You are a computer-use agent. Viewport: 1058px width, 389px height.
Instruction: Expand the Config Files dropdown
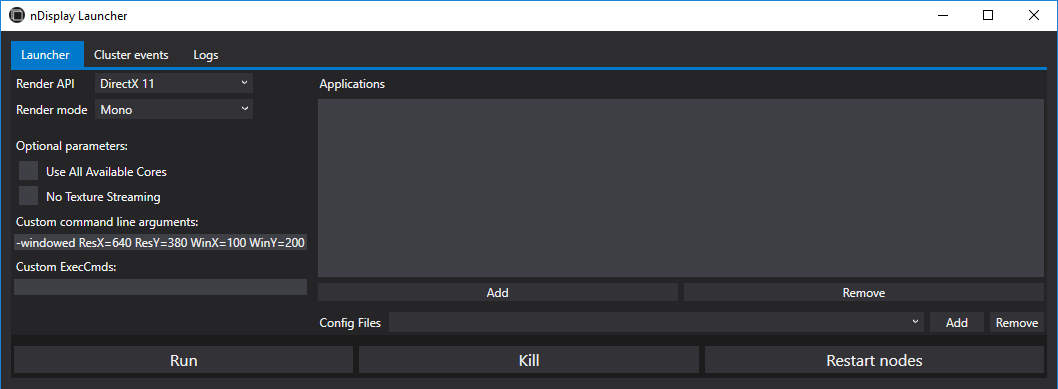(x=657, y=322)
